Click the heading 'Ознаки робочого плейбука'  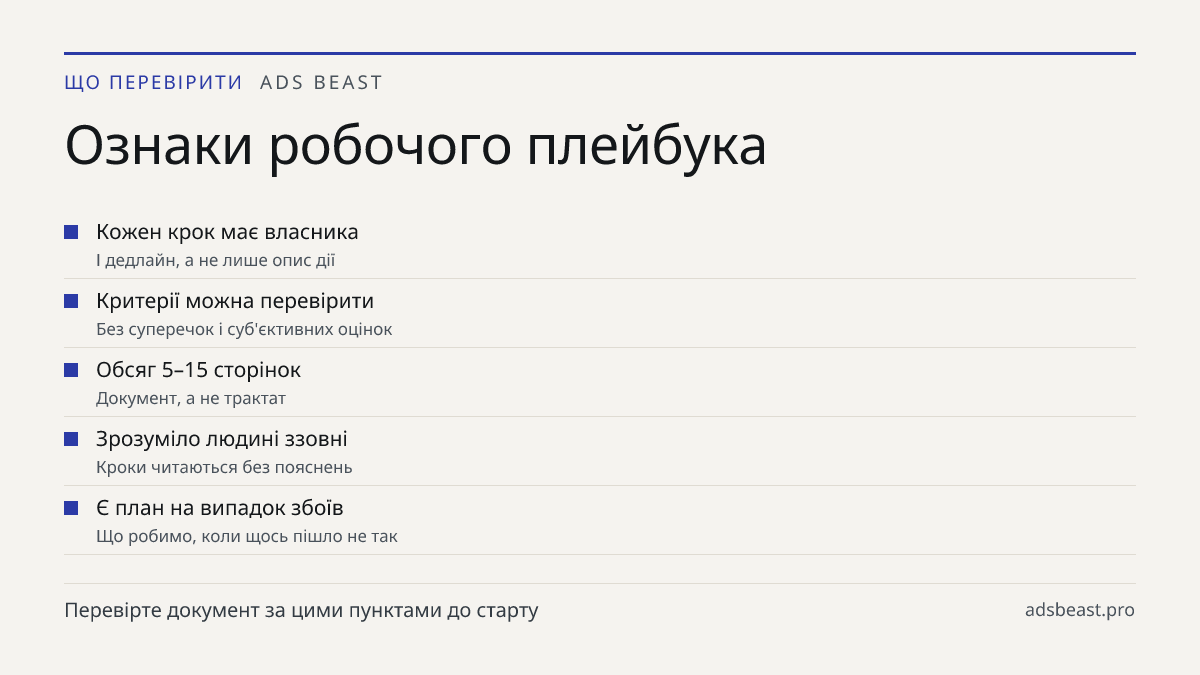[x=416, y=148]
